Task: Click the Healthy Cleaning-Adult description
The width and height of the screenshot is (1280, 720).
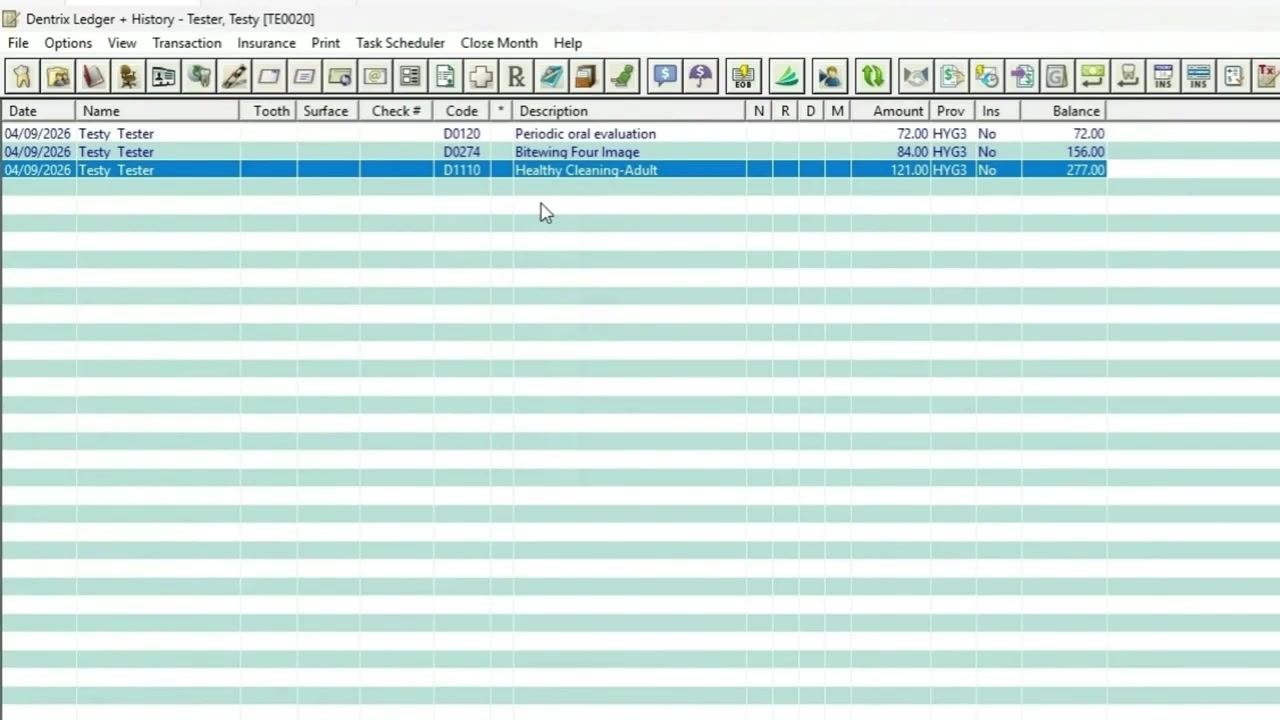Action: (586, 170)
